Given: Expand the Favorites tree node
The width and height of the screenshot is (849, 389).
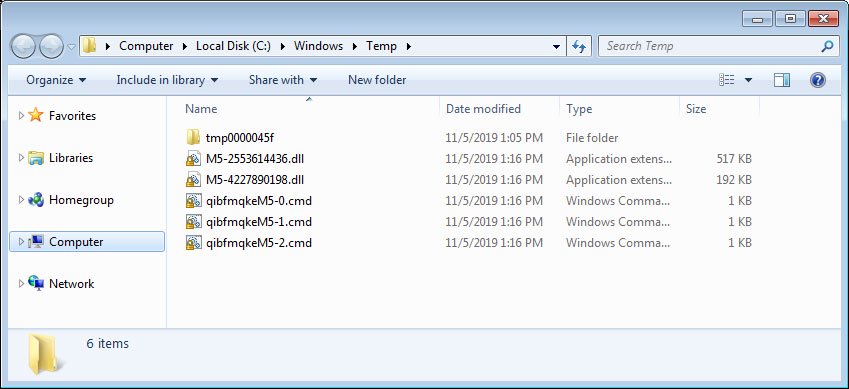Looking at the screenshot, I should [21, 115].
